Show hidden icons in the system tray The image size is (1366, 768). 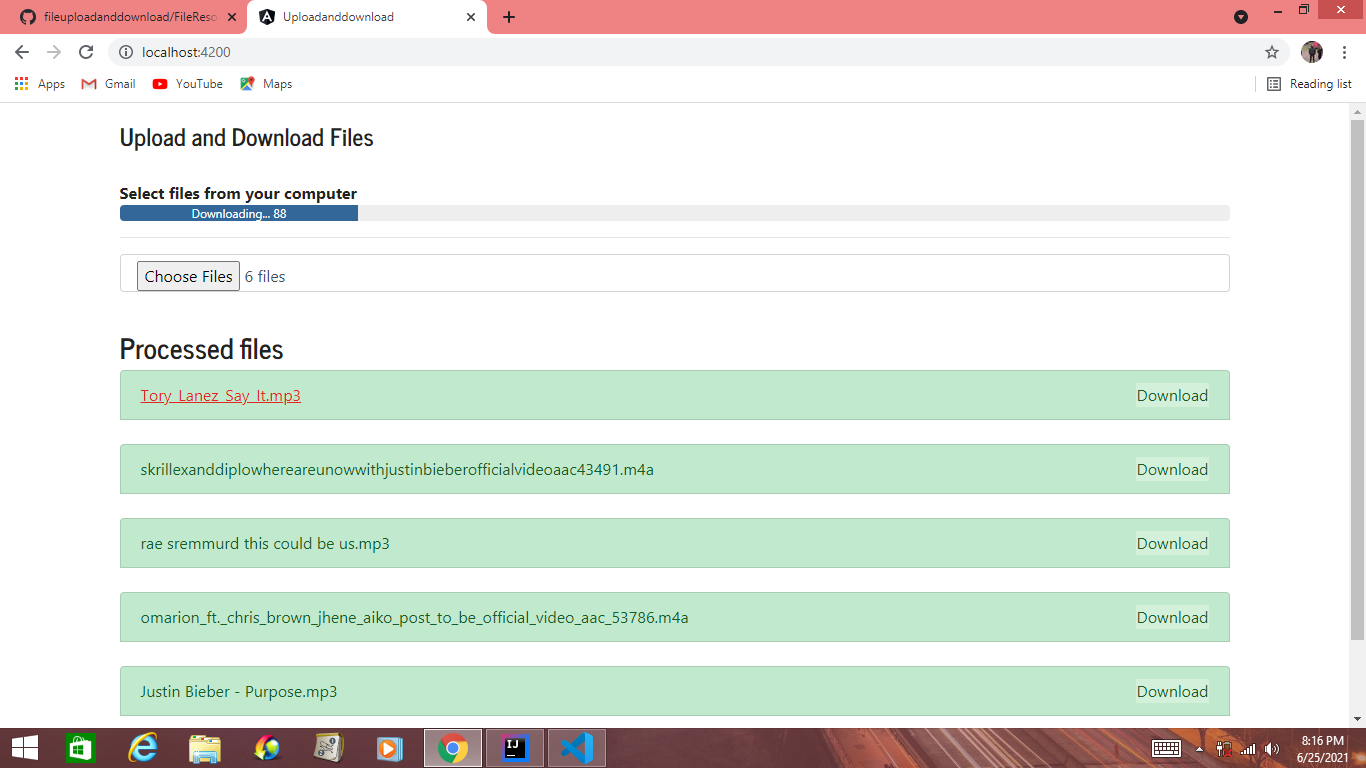pos(1200,747)
